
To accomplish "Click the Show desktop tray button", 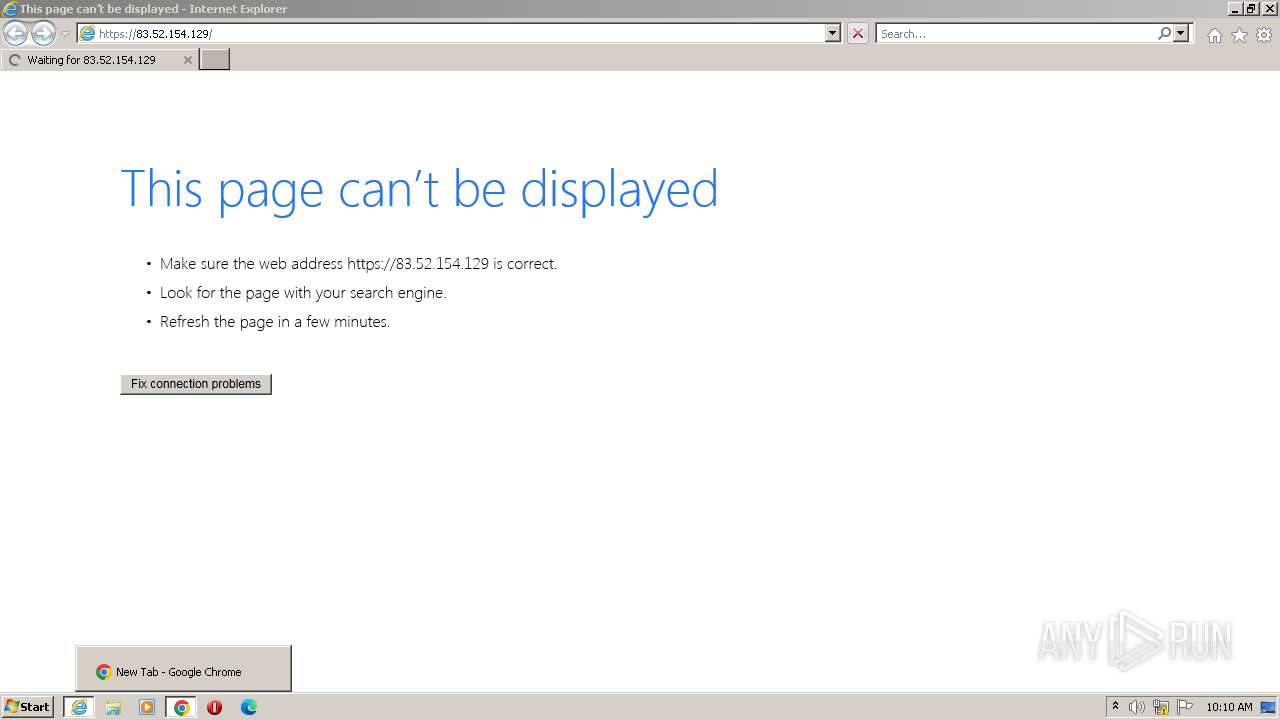I will pyautogui.click(x=1269, y=707).
